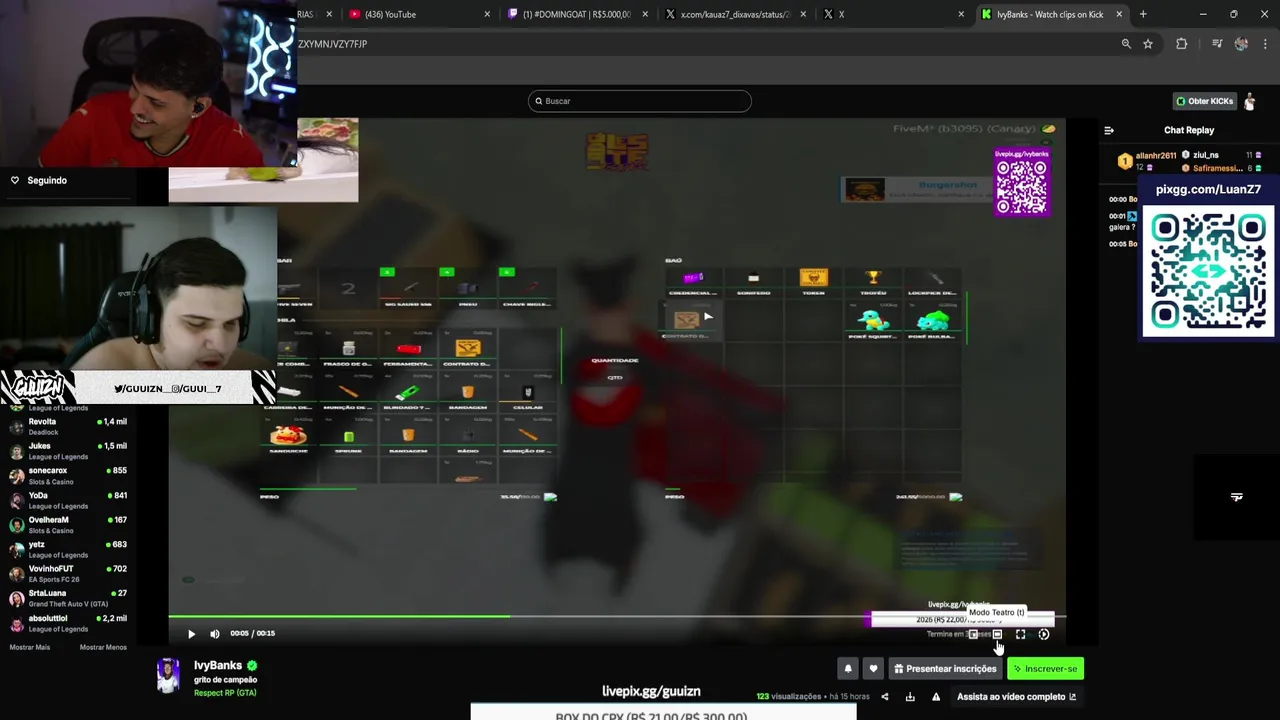Close the #DOMINGOAT tab
The width and height of the screenshot is (1280, 720).
click(x=645, y=14)
